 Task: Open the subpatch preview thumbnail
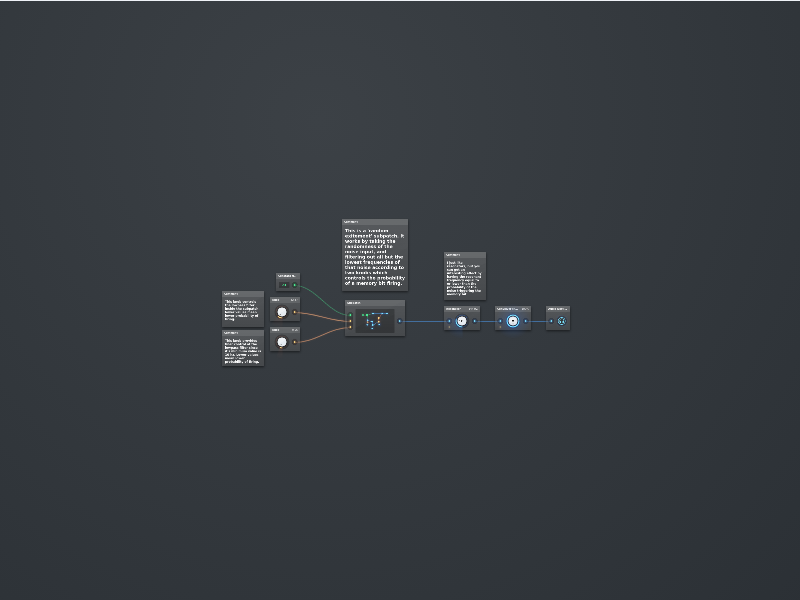374,321
